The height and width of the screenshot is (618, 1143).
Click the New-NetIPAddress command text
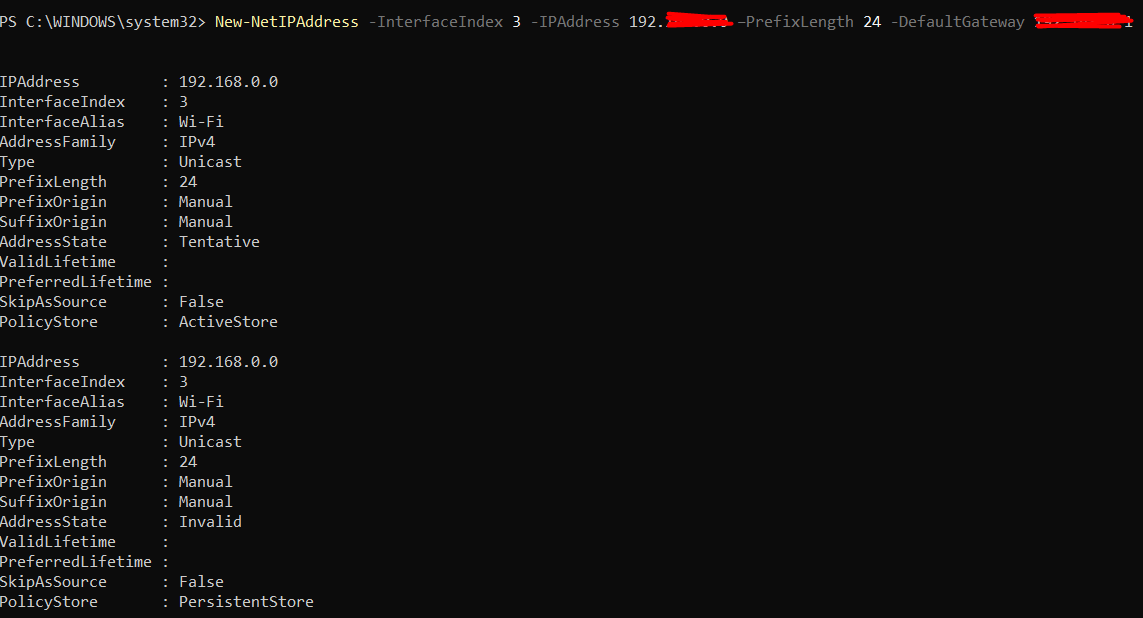tap(286, 22)
